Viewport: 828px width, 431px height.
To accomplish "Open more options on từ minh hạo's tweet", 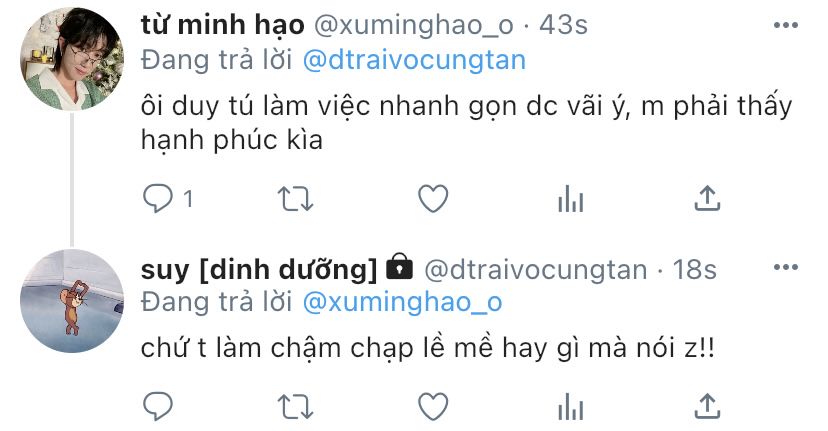I will 786,25.
